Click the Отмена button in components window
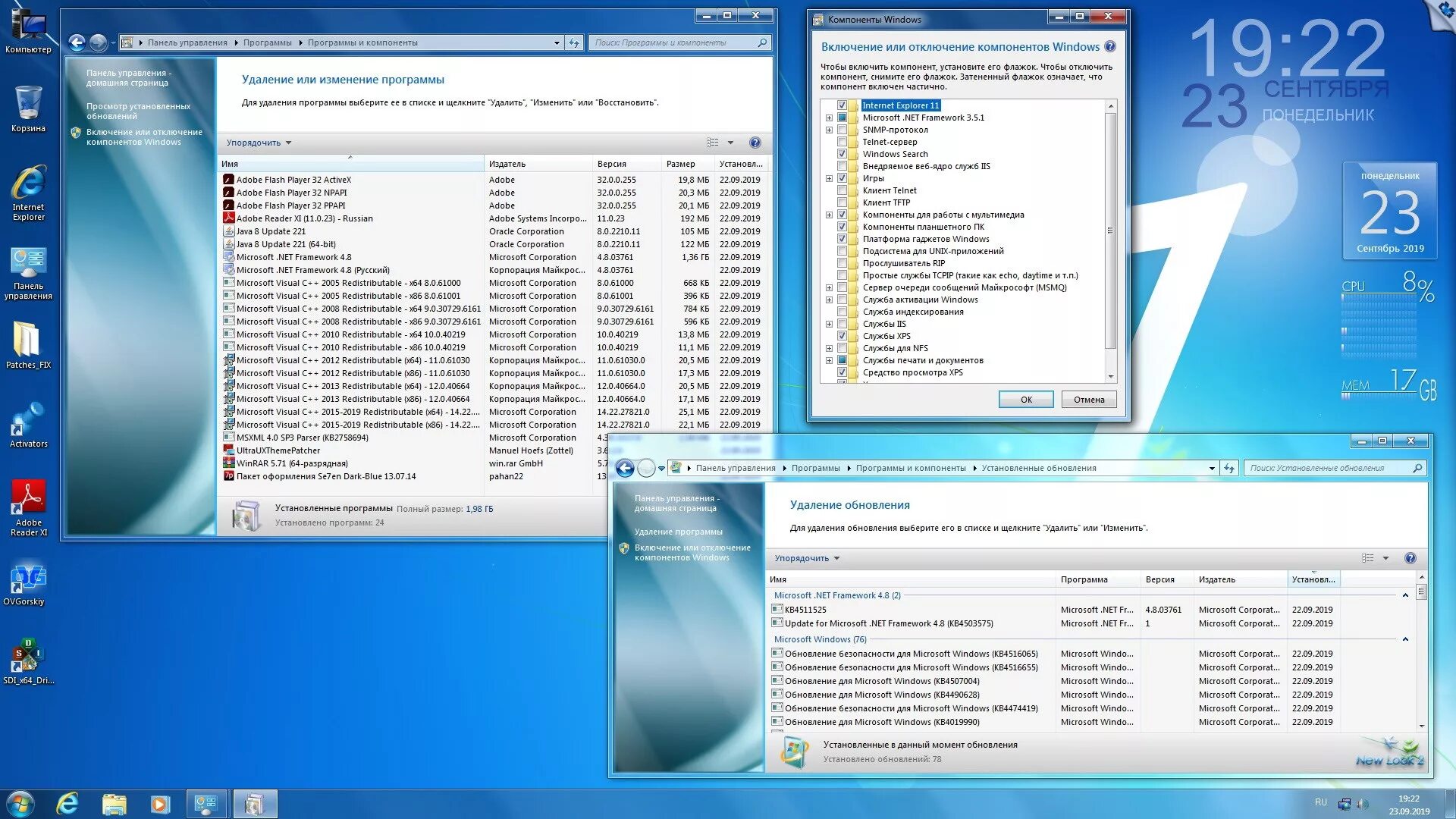The image size is (1456, 819). (x=1088, y=399)
